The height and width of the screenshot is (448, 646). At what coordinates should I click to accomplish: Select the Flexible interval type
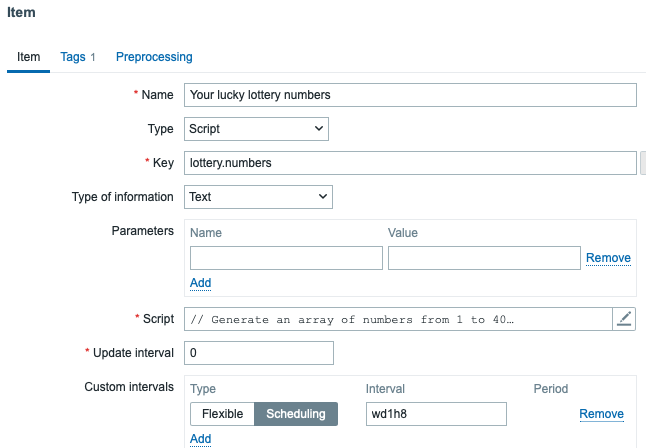(x=222, y=414)
